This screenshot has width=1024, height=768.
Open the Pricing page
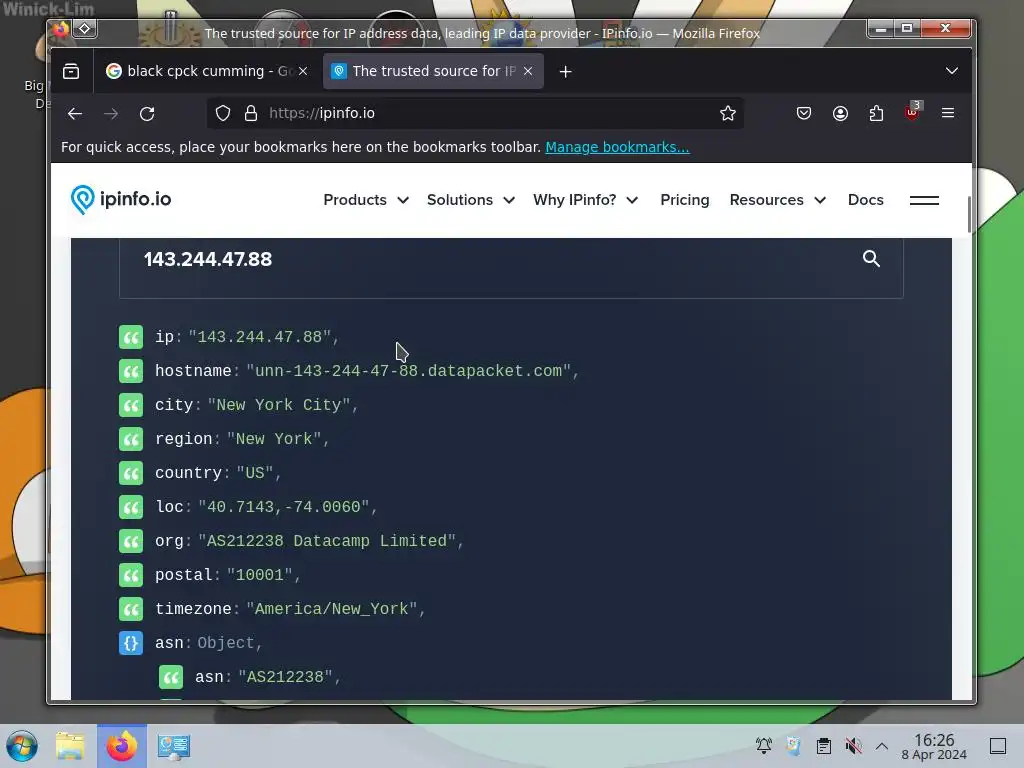pos(684,200)
